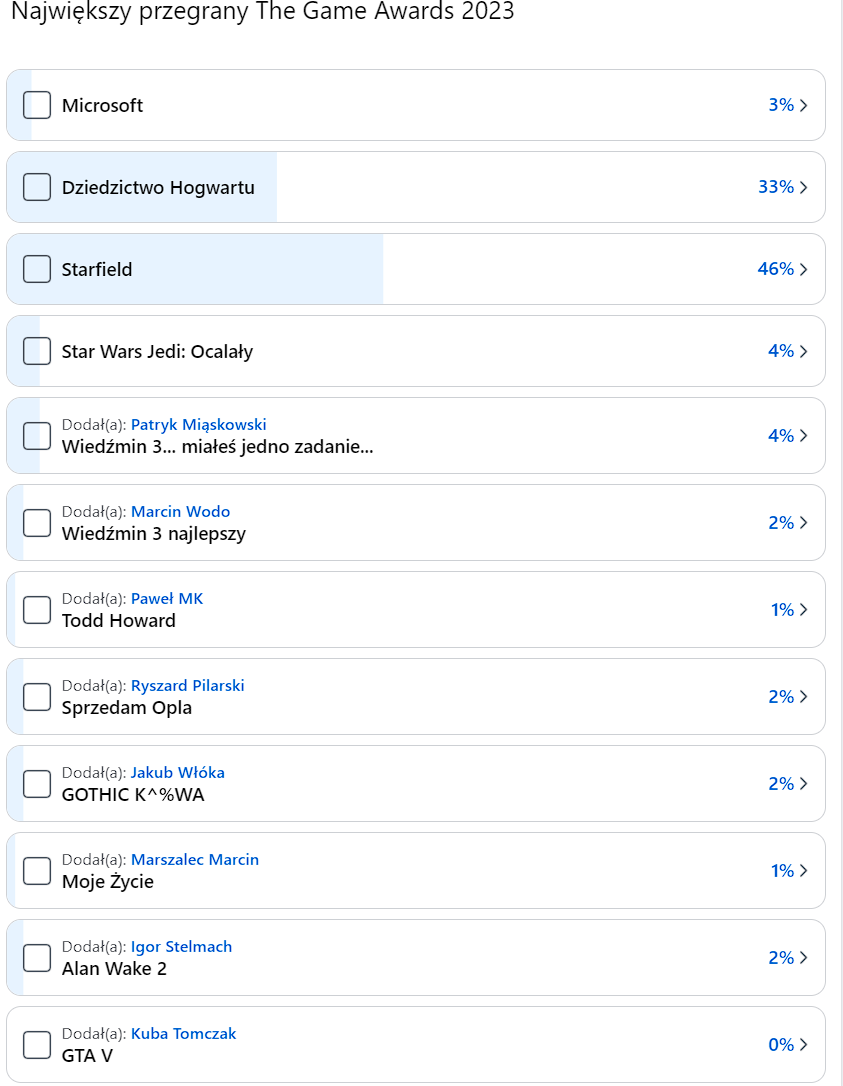Open Patryk Miąskowski's profile link
This screenshot has width=843, height=1086.
[x=198, y=425]
